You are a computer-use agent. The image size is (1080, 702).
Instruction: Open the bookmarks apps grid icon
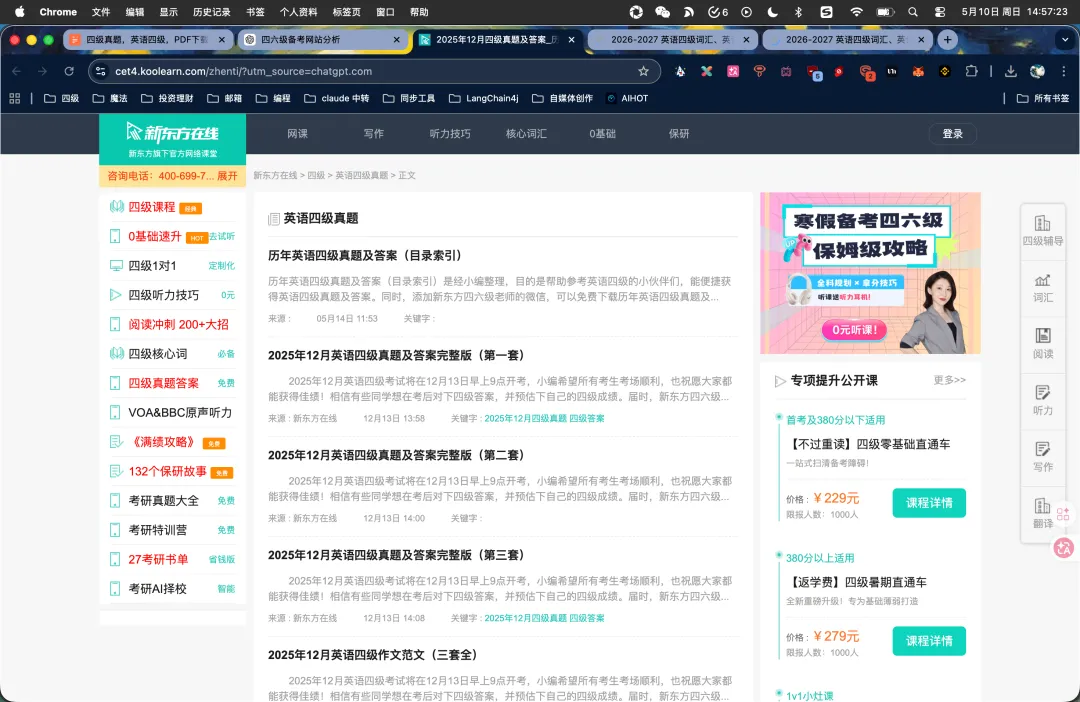14,99
